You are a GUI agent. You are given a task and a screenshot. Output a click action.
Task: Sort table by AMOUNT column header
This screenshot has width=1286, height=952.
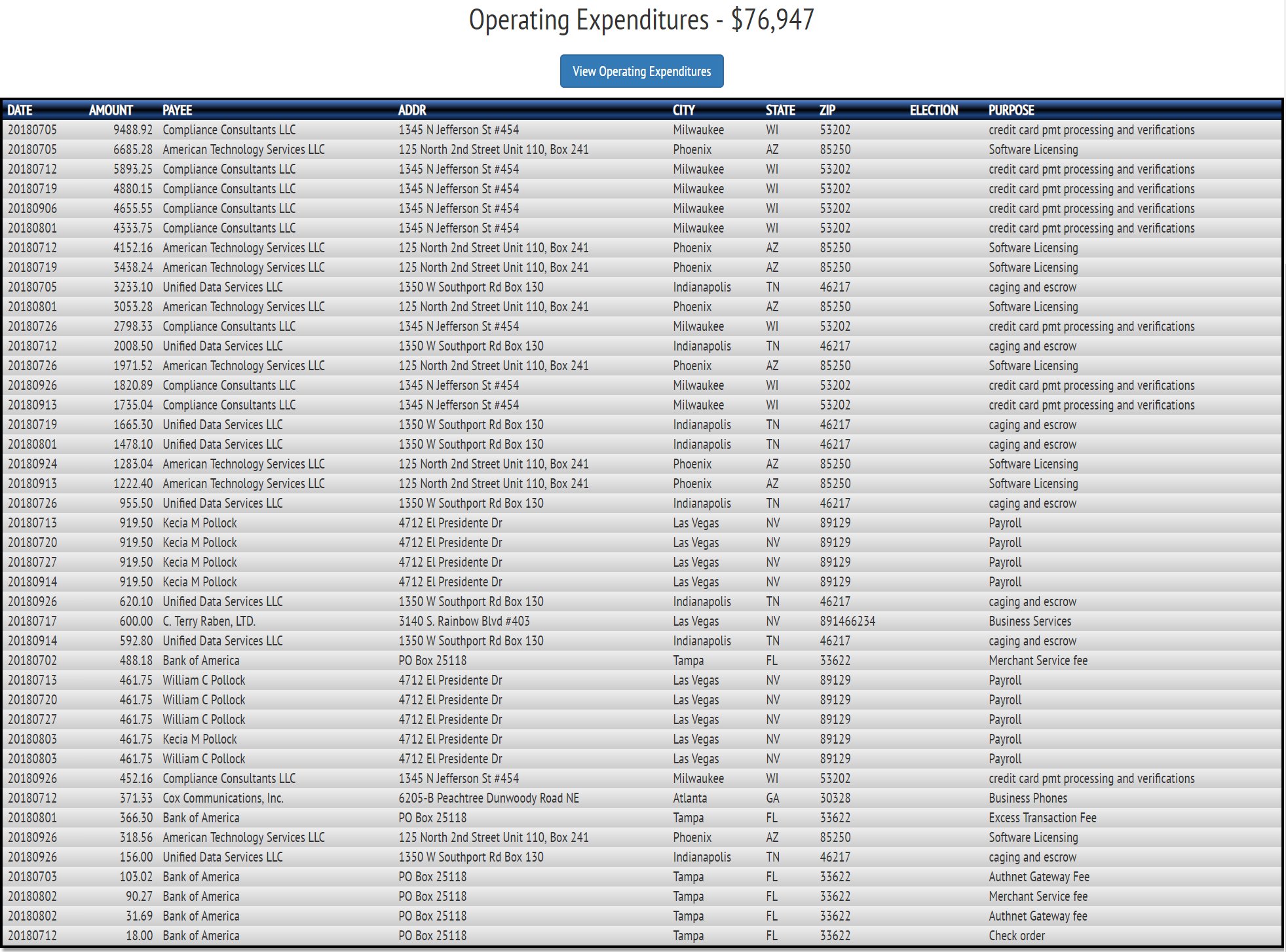click(111, 110)
